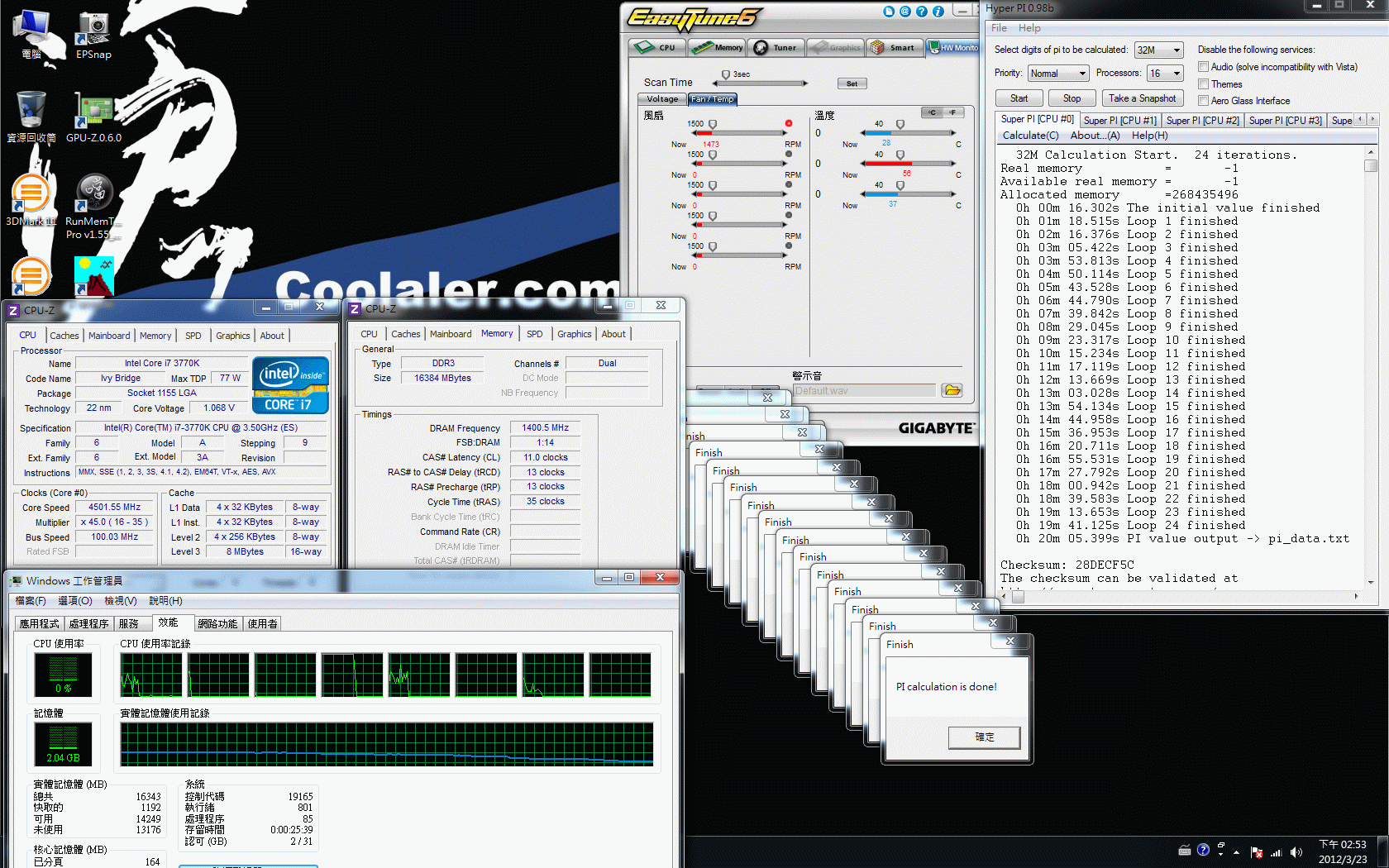Open the RunMemTest Pro shortcut

[x=93, y=207]
